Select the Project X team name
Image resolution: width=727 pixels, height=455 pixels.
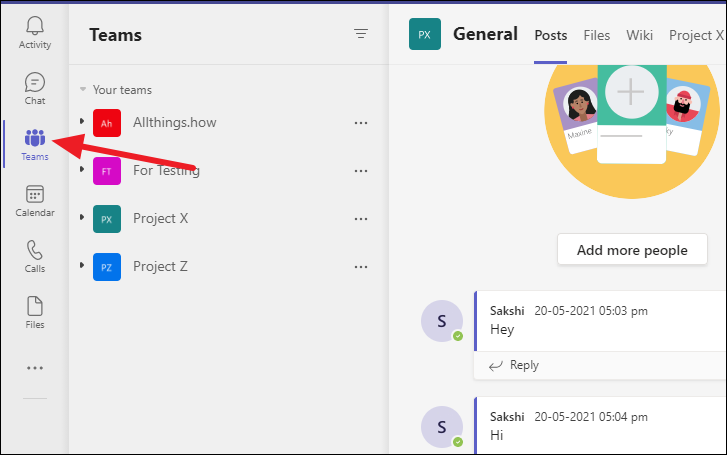point(160,218)
